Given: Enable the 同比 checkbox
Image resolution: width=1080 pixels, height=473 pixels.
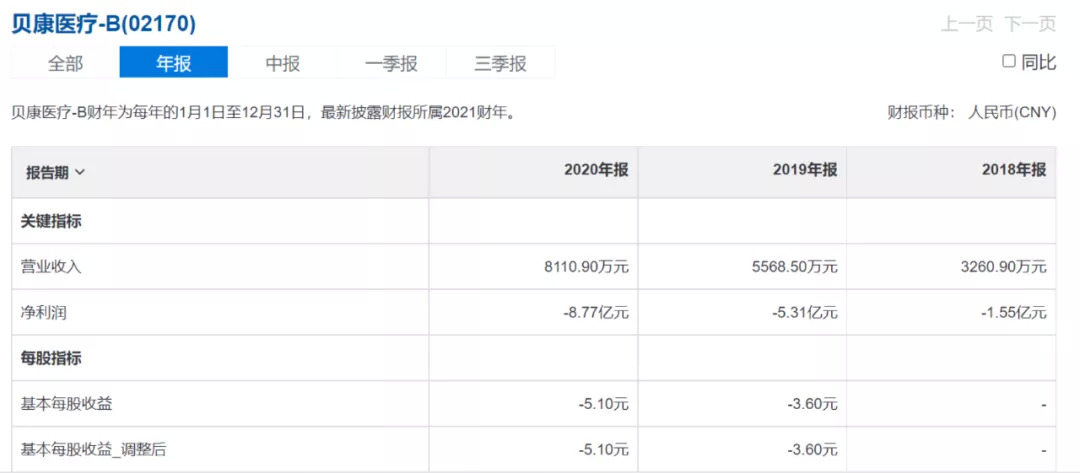Looking at the screenshot, I should [1009, 61].
